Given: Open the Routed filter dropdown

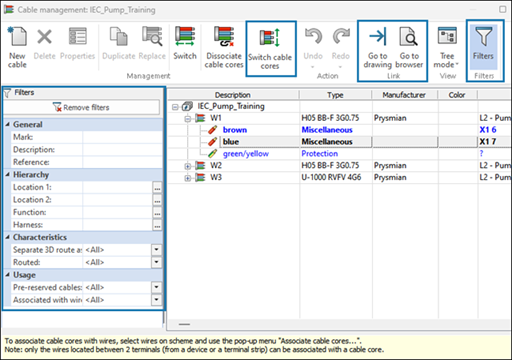Looking at the screenshot, I should click(156, 262).
